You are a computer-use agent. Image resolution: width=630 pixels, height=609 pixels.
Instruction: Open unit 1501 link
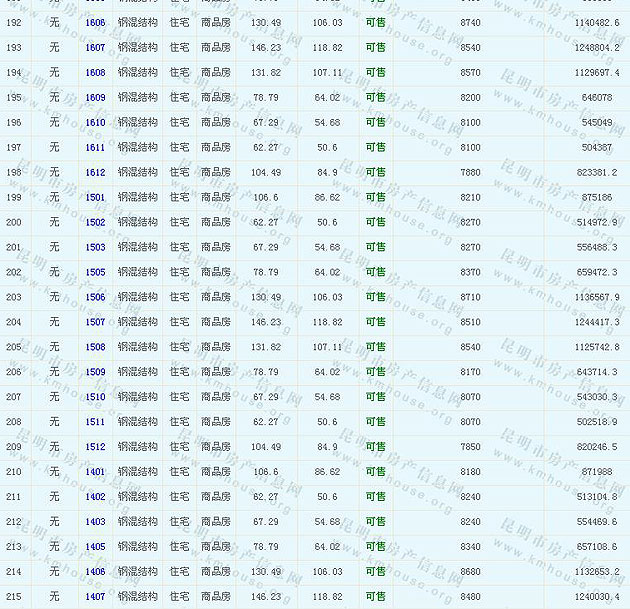click(x=95, y=197)
